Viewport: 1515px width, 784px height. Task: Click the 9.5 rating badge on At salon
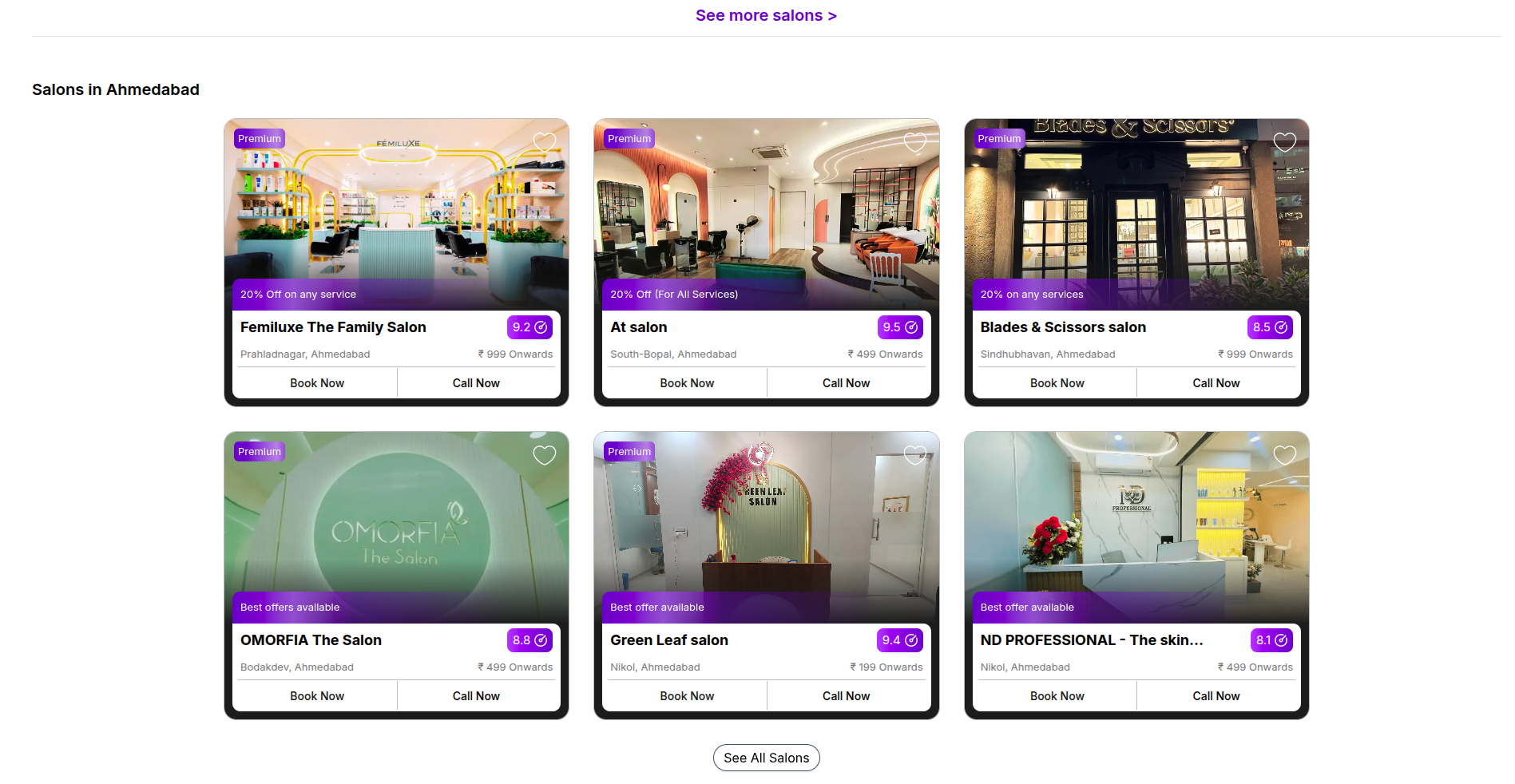tap(900, 327)
